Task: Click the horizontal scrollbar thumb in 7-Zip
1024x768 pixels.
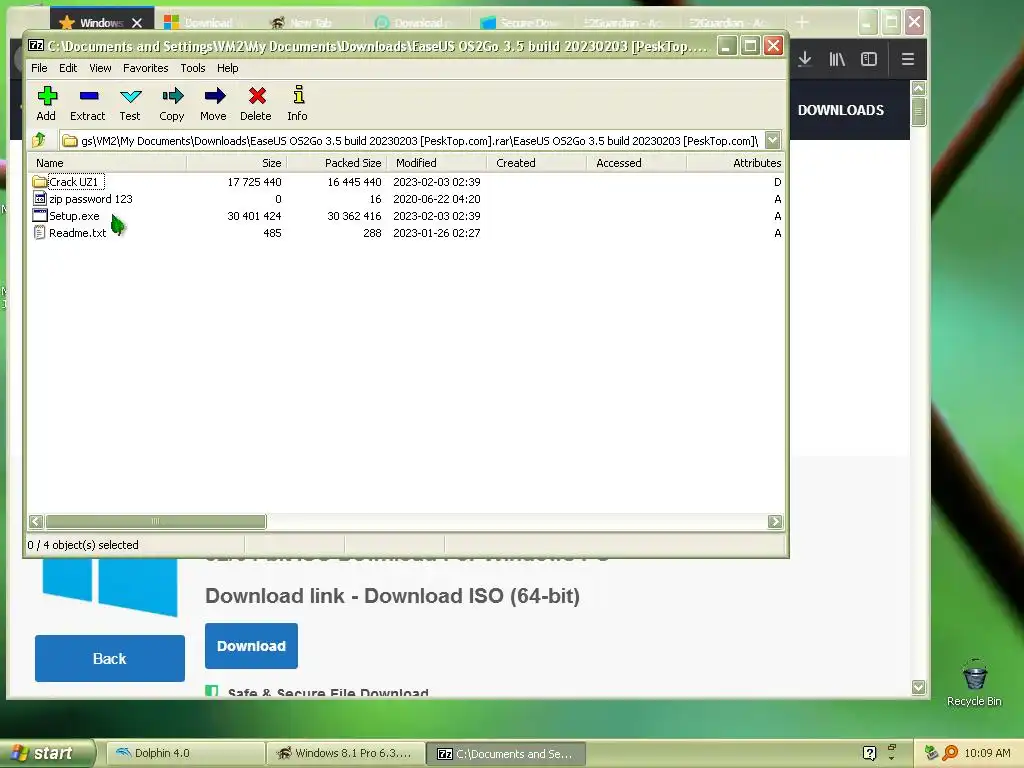Action: pyautogui.click(x=155, y=521)
